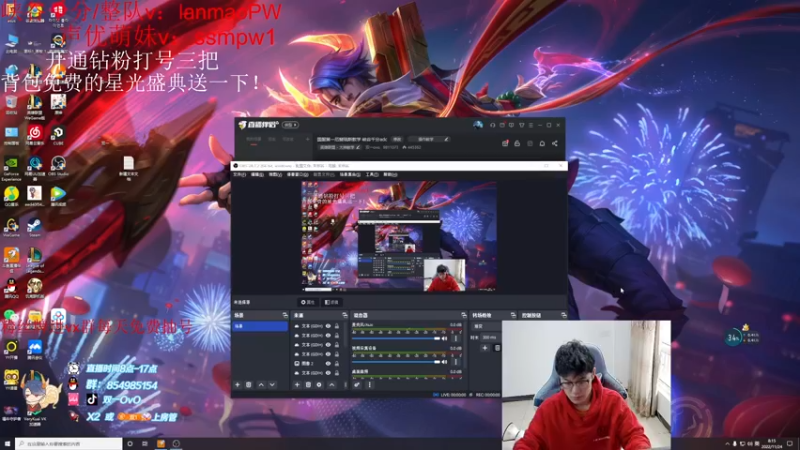Image resolution: width=800 pixels, height=450 pixels.
Task: Select the highlighted scene in Scenes list
Action: point(260,326)
